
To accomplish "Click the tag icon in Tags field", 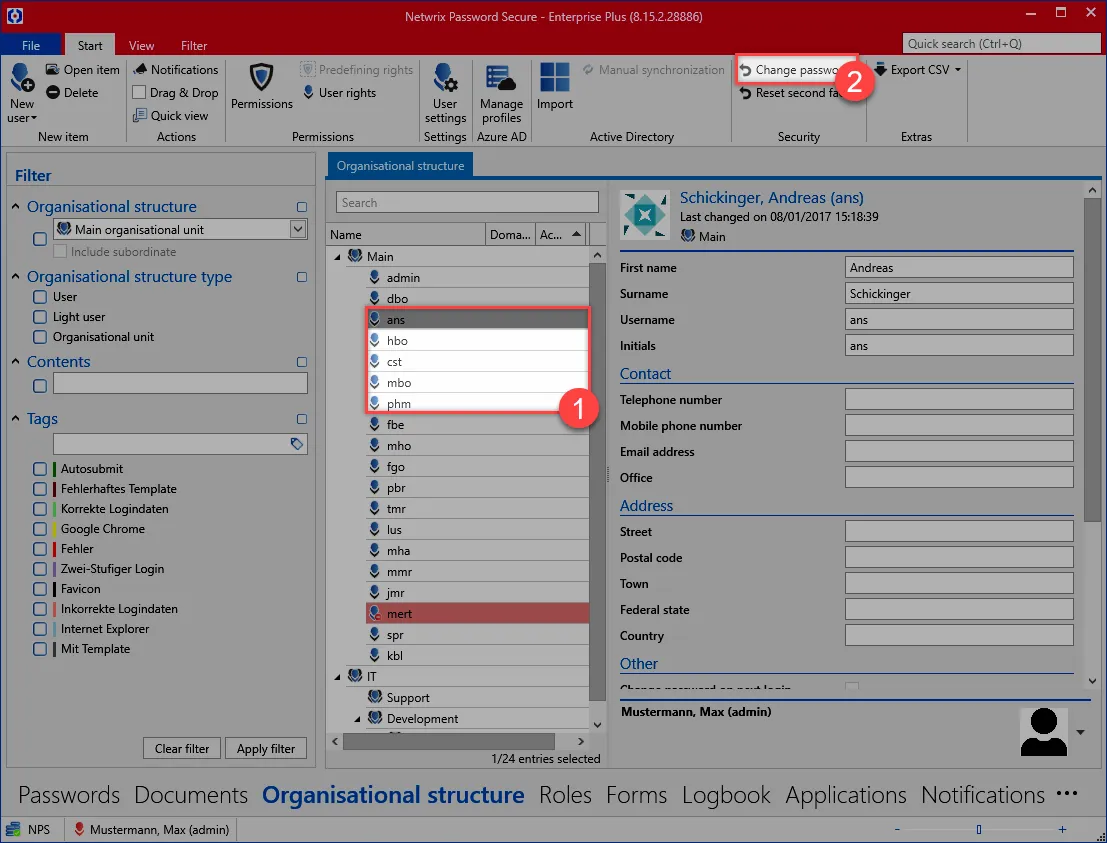I will coord(297,444).
